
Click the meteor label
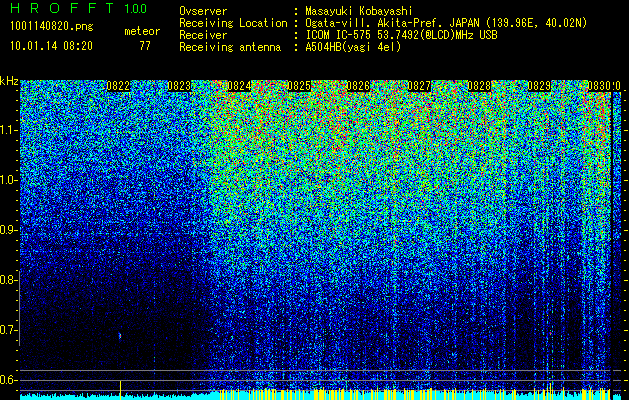coord(142,31)
